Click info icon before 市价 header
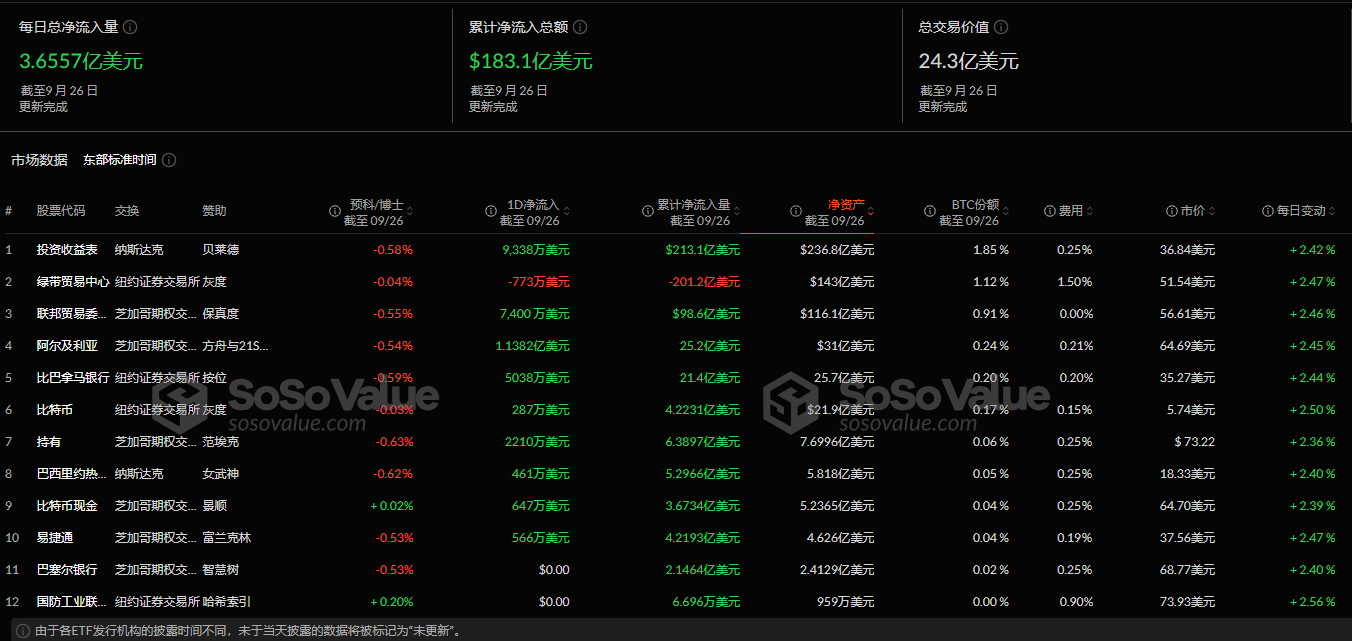The width and height of the screenshot is (1352, 641). pyautogui.click(x=1171, y=211)
